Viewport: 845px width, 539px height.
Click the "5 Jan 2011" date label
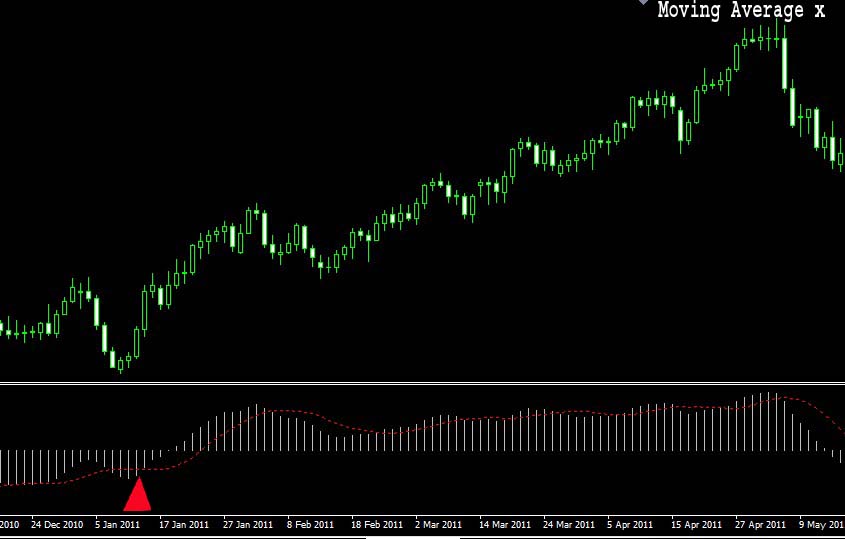tap(117, 524)
